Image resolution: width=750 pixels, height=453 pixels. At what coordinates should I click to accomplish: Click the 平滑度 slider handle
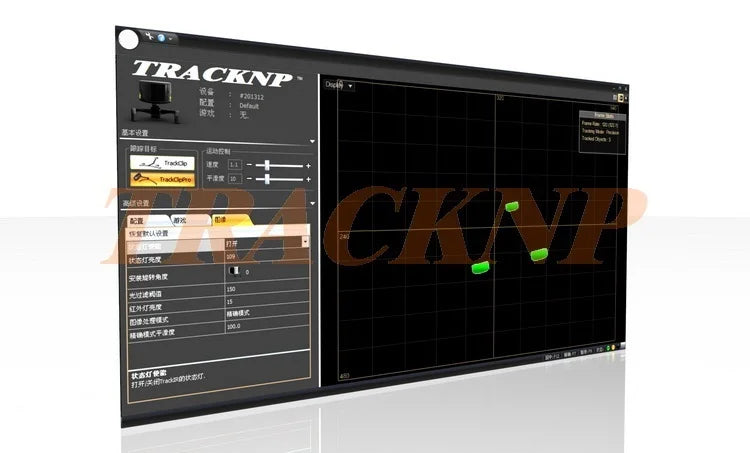point(266,179)
